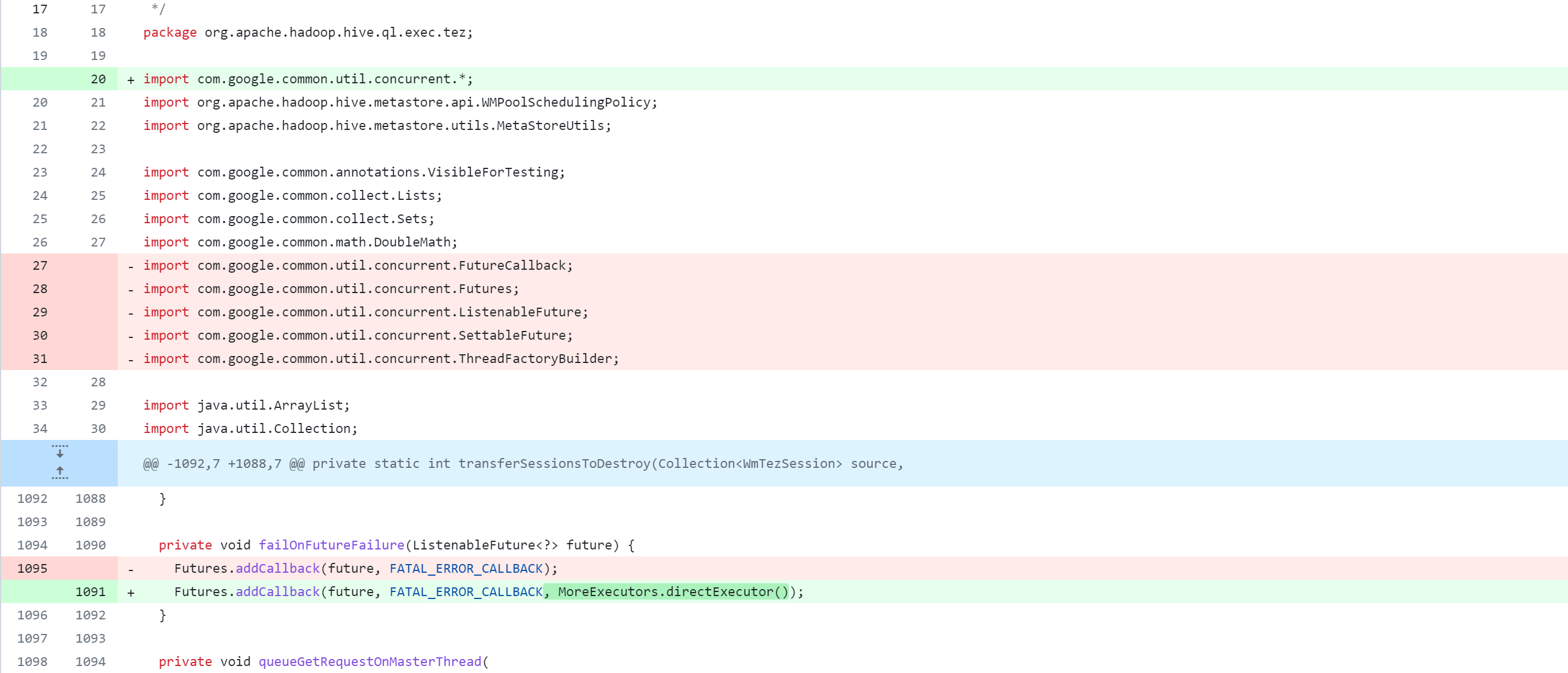This screenshot has height=673, width=1568.
Task: Click new line number 1094
Action: click(90, 661)
